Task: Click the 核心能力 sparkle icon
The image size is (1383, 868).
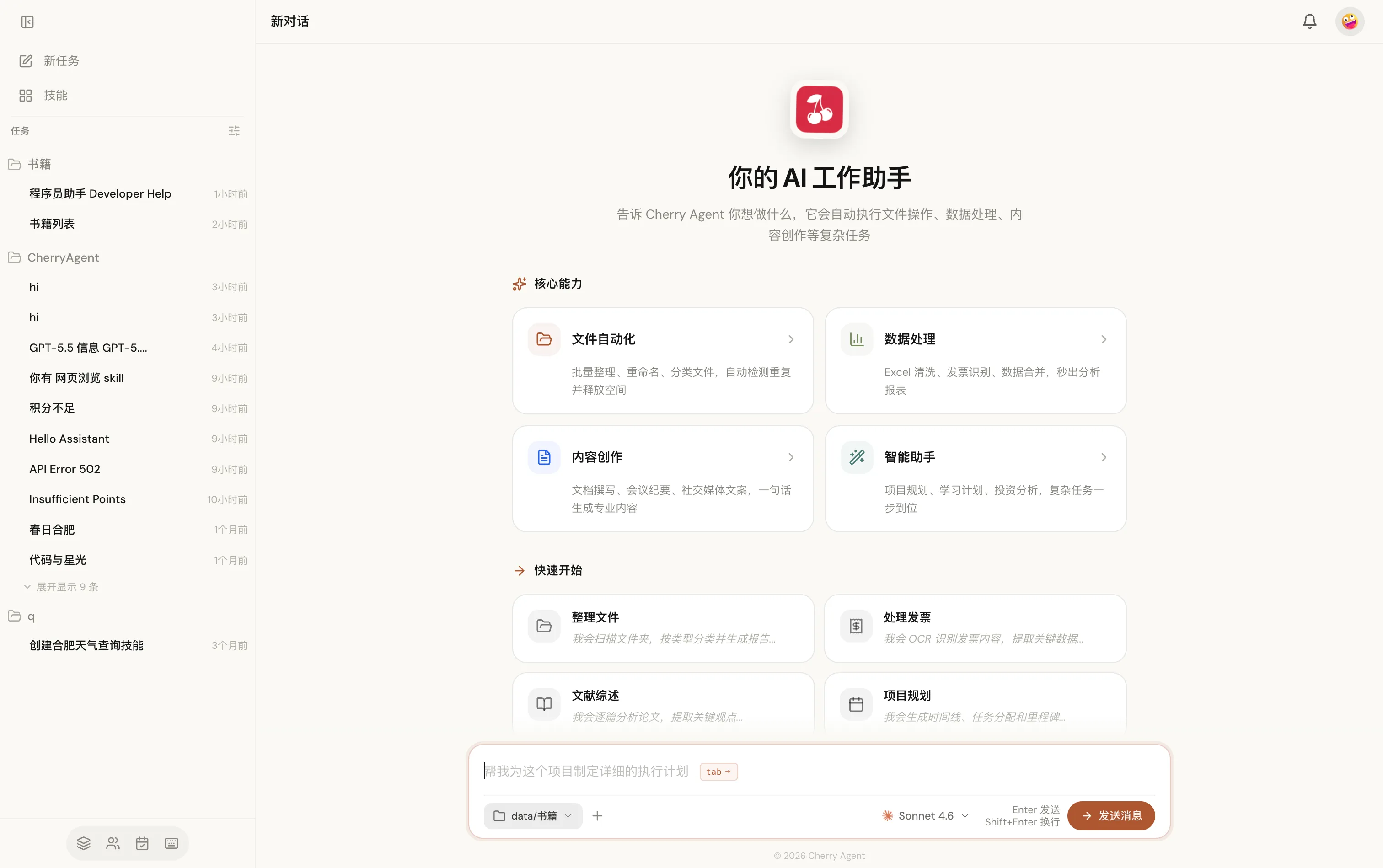Action: click(x=519, y=284)
